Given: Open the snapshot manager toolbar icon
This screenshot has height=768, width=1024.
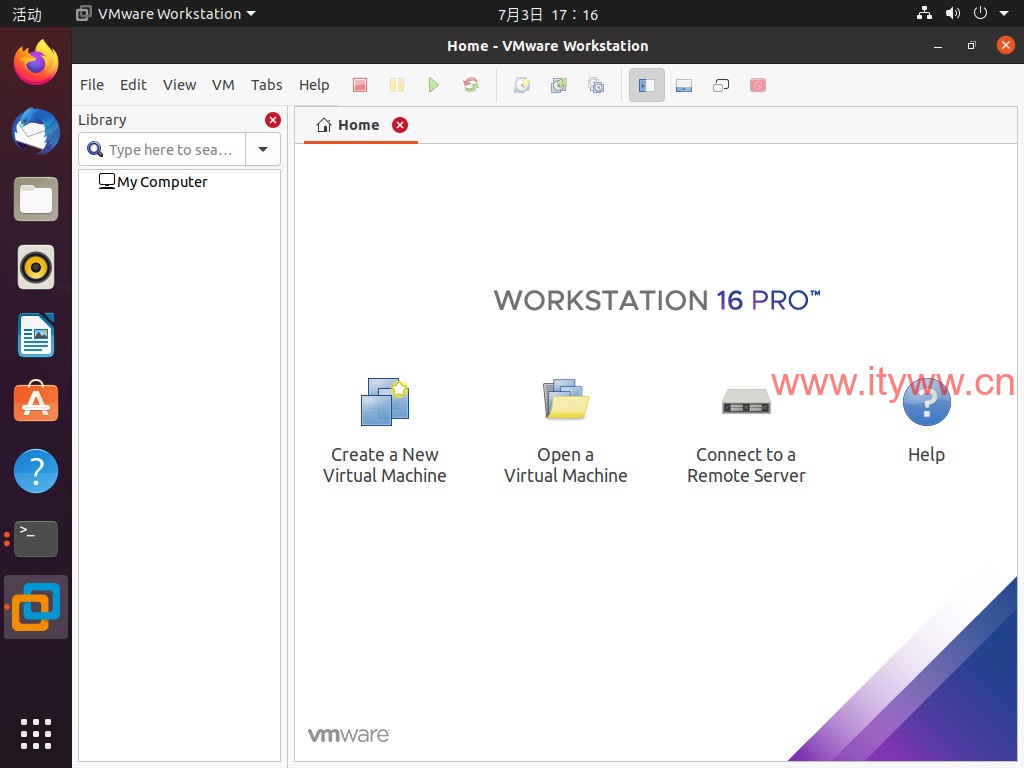Looking at the screenshot, I should click(x=596, y=85).
